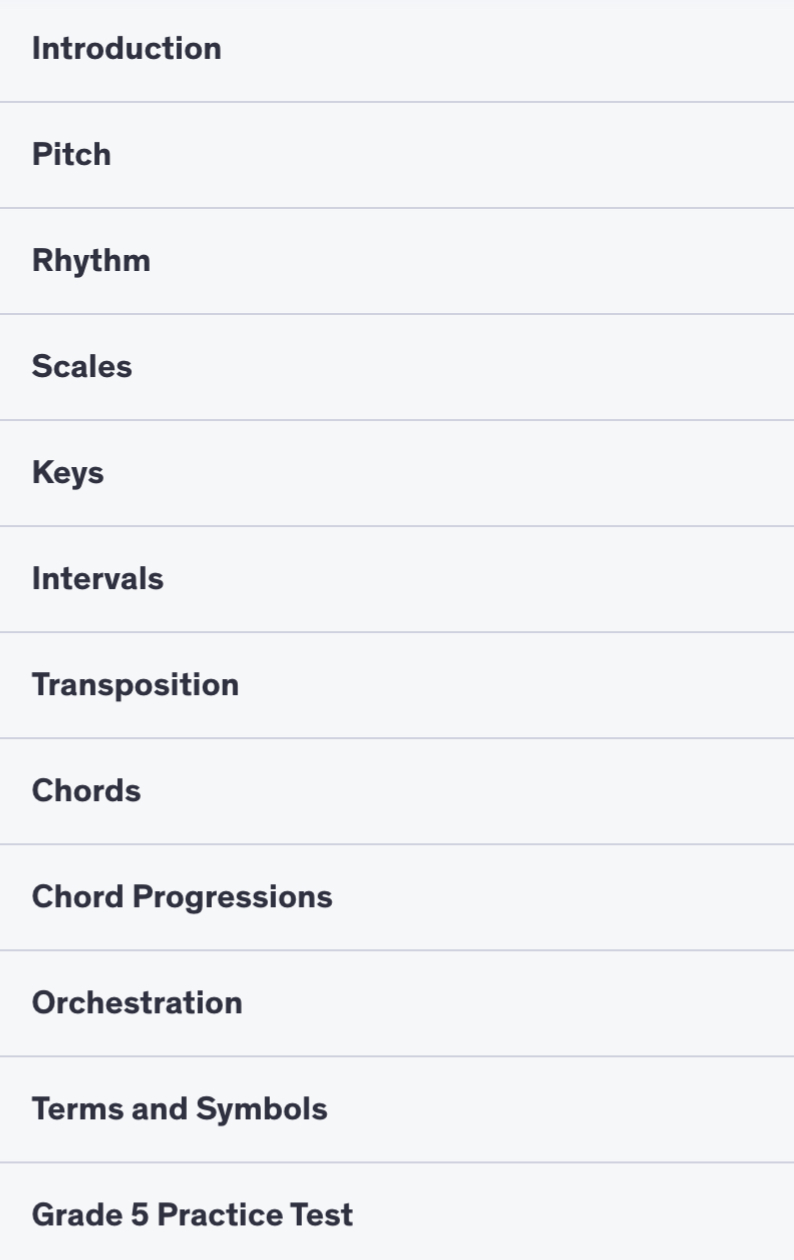Select the Chords section

[86, 791]
